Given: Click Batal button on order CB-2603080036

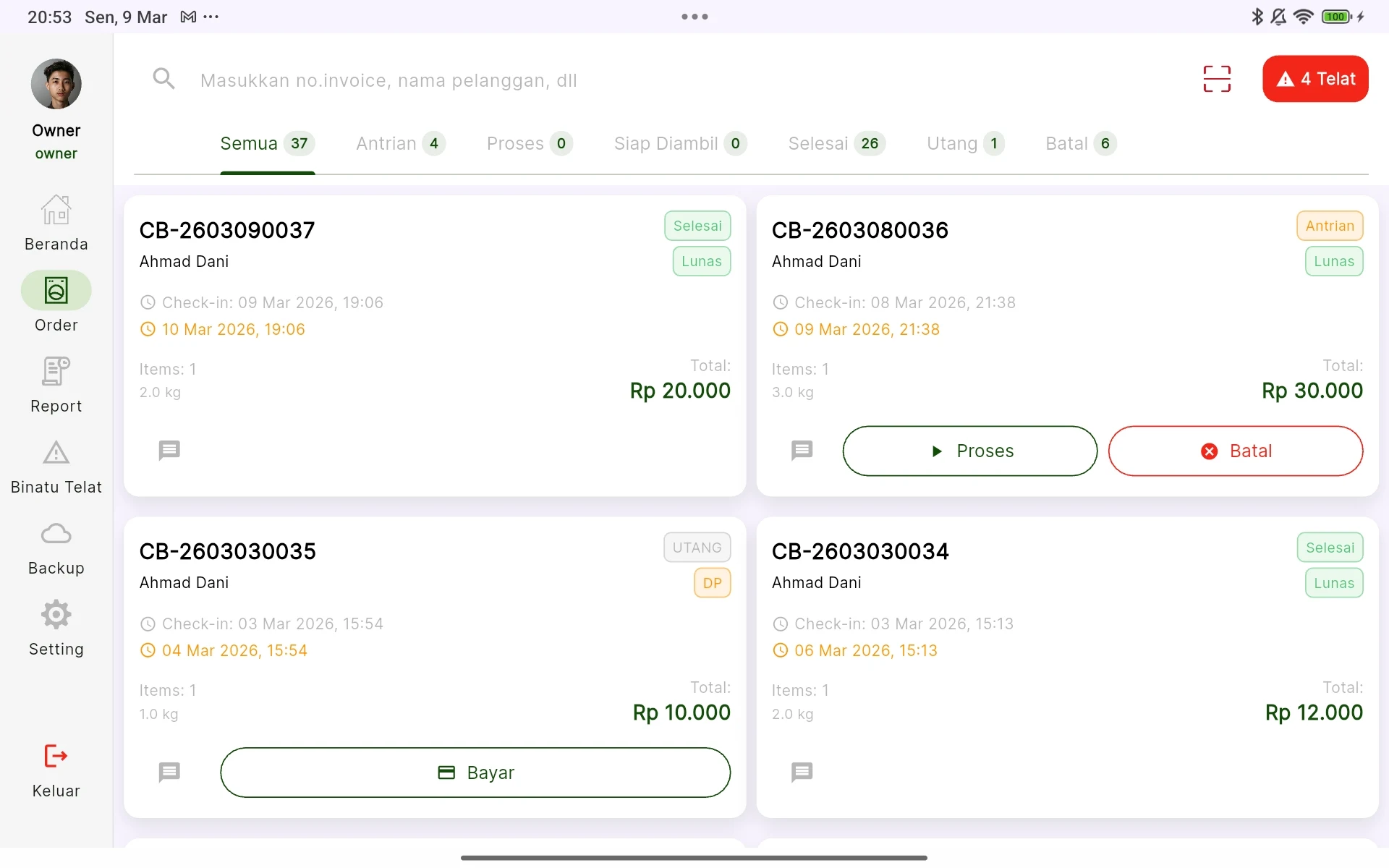Looking at the screenshot, I should pyautogui.click(x=1236, y=451).
